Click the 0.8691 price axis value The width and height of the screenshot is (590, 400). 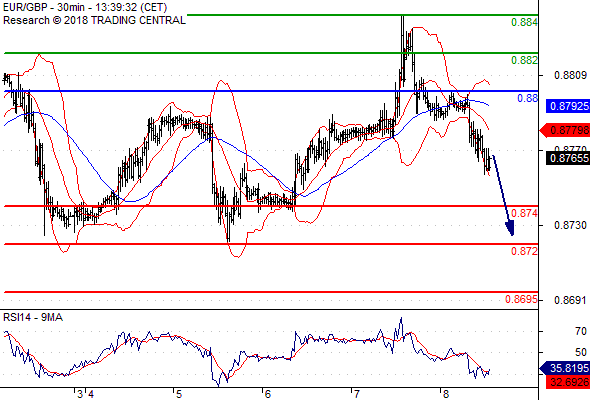[x=570, y=300]
